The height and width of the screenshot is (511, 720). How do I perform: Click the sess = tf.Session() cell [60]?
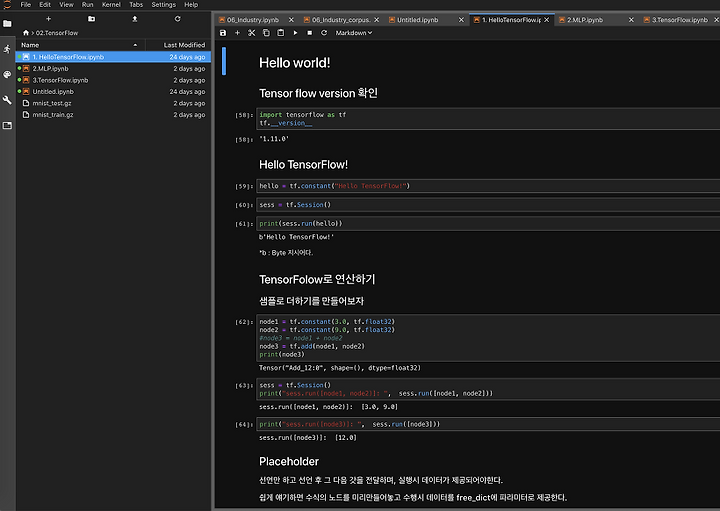coord(488,205)
